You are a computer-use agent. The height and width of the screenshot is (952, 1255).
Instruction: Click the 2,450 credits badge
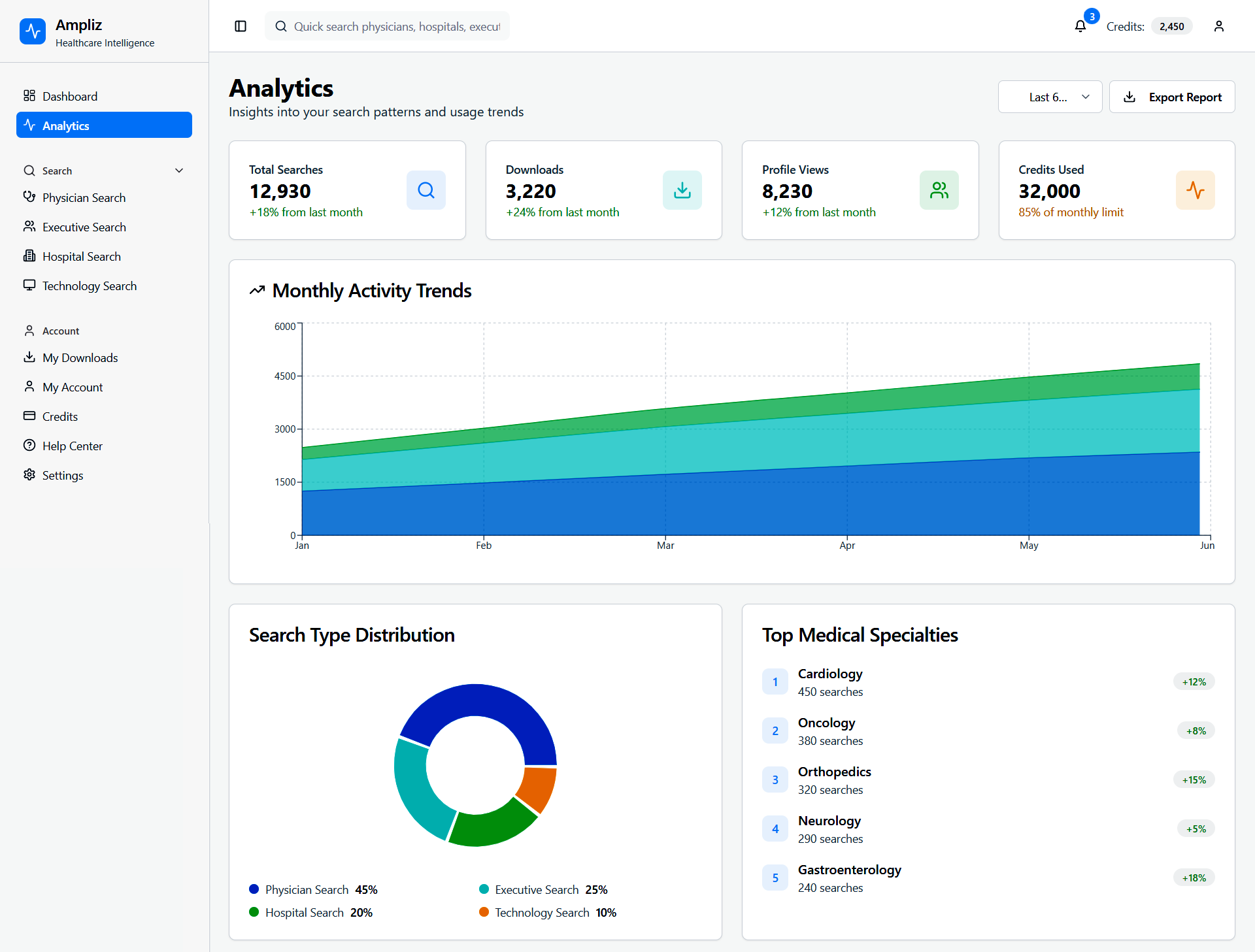pyautogui.click(x=1171, y=26)
